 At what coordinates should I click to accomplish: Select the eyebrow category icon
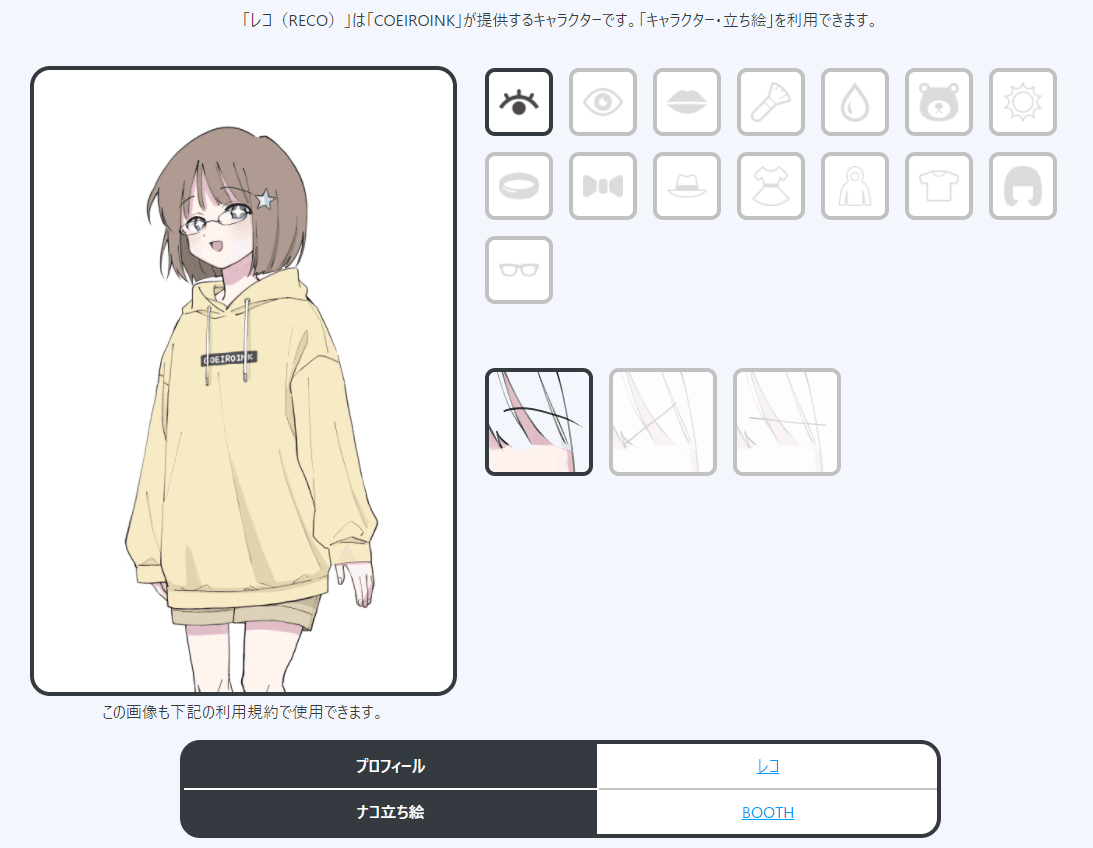519,102
